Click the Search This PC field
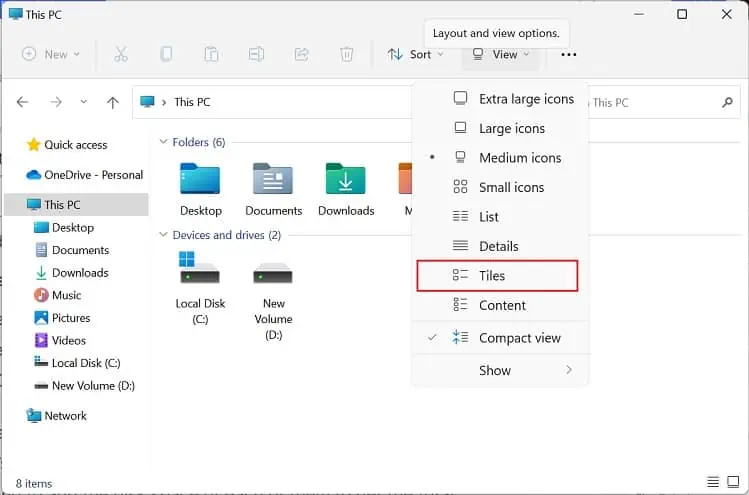Viewport: 749px width, 495px height. tap(664, 102)
